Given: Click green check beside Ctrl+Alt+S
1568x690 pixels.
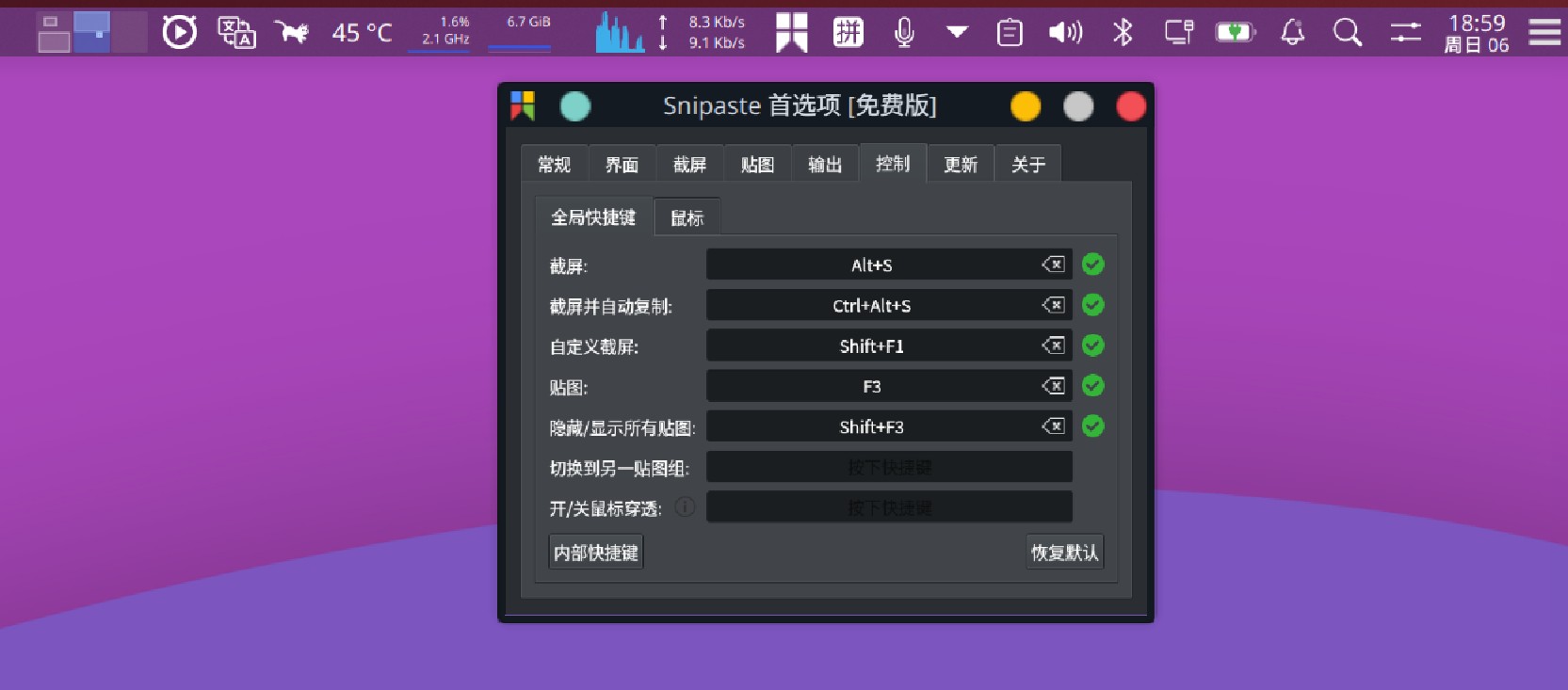Looking at the screenshot, I should tap(1093, 305).
